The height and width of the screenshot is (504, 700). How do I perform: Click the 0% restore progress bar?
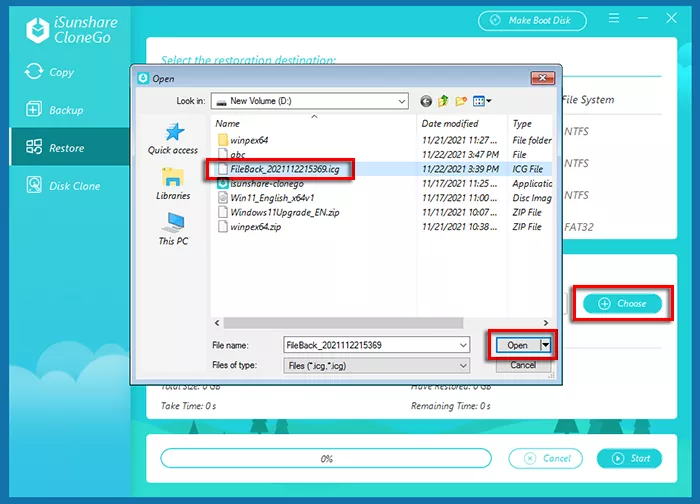(326, 458)
